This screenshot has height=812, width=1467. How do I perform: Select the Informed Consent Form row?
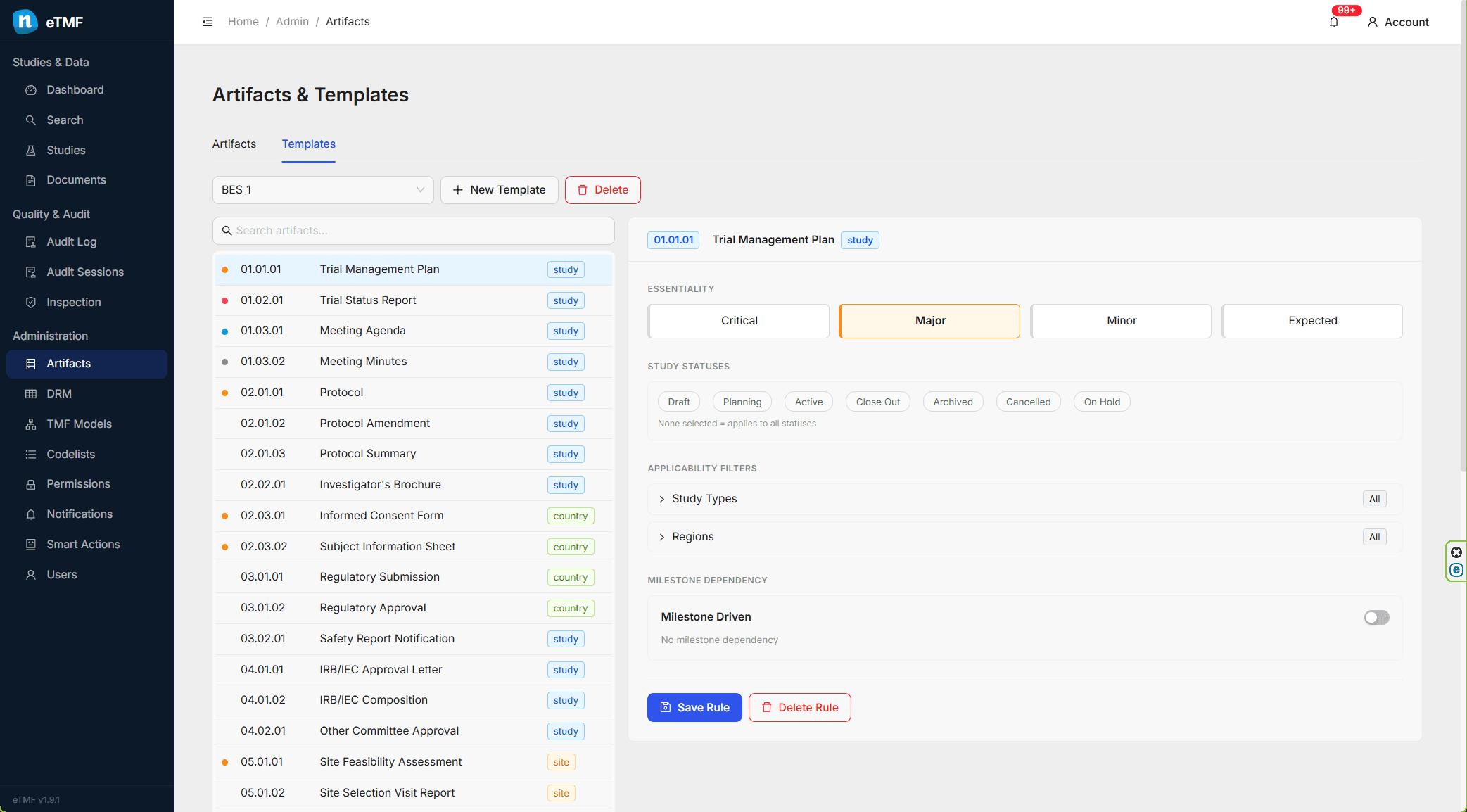tap(414, 516)
